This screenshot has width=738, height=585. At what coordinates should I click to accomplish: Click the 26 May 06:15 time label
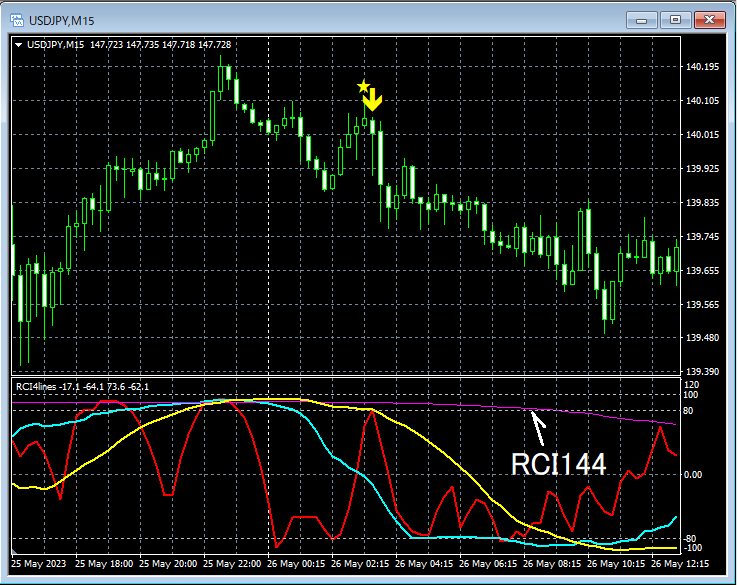488,563
